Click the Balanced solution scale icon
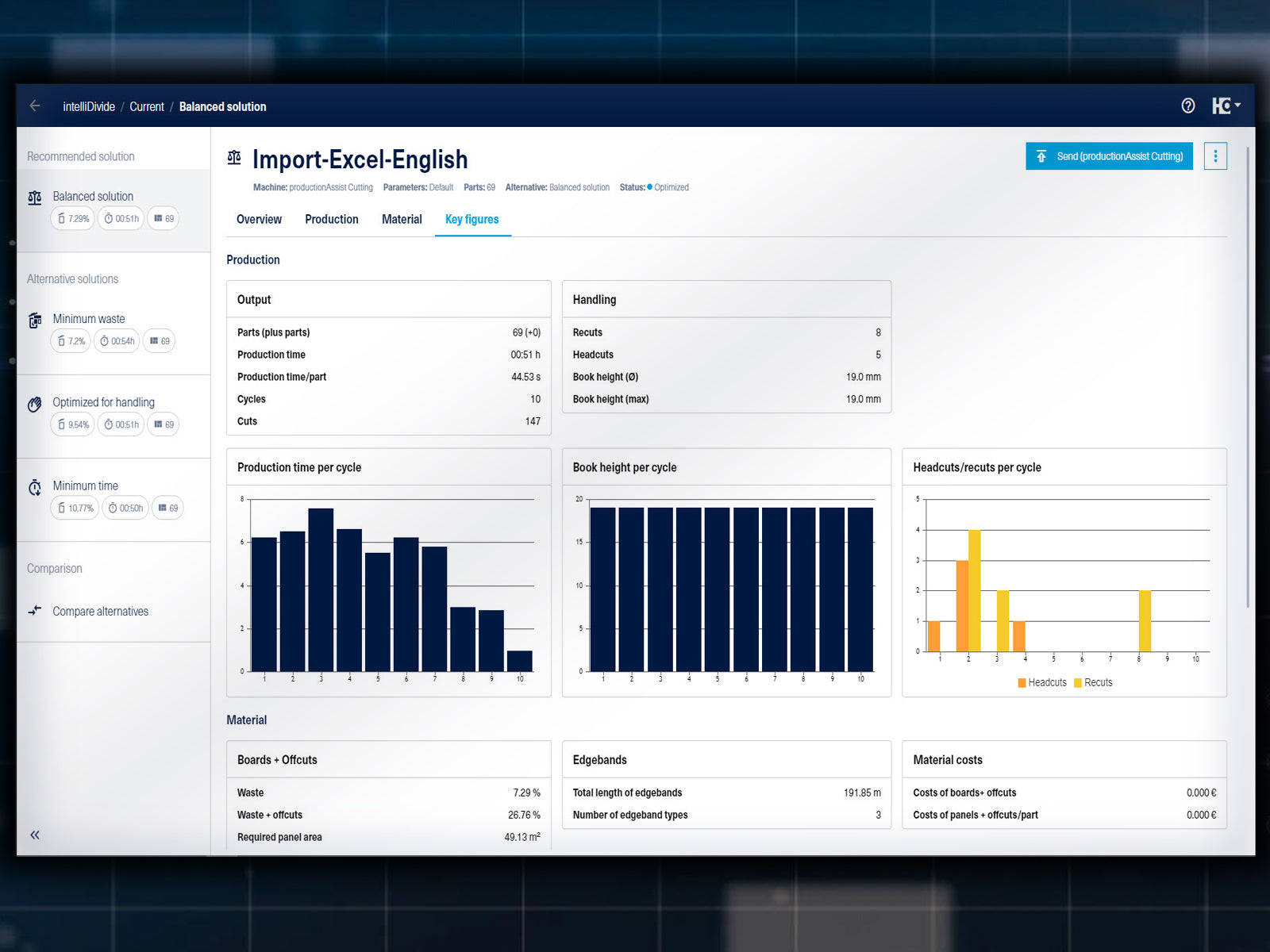The width and height of the screenshot is (1270, 952). click(35, 198)
